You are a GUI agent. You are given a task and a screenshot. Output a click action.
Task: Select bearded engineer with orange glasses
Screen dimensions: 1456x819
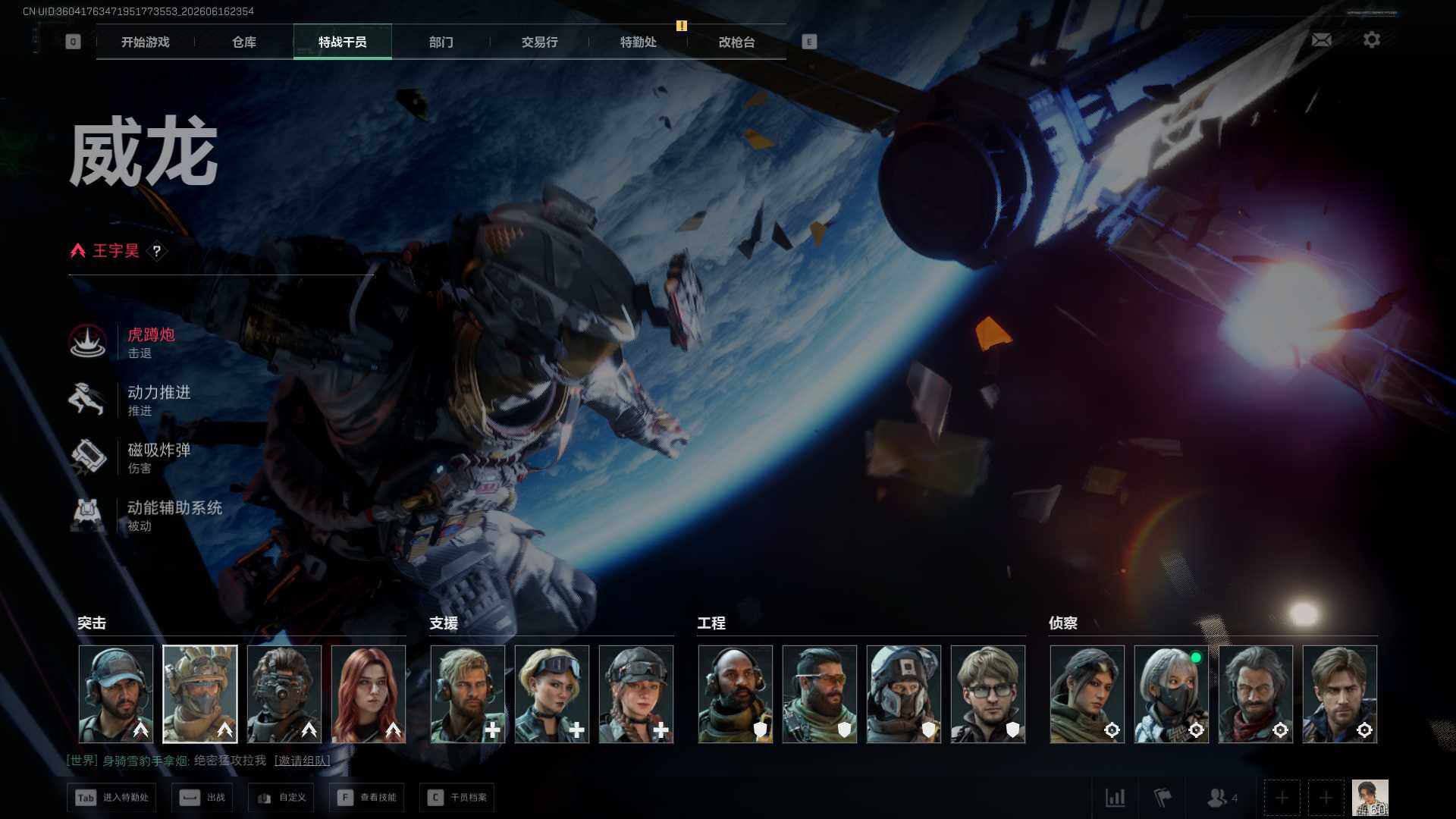point(820,694)
